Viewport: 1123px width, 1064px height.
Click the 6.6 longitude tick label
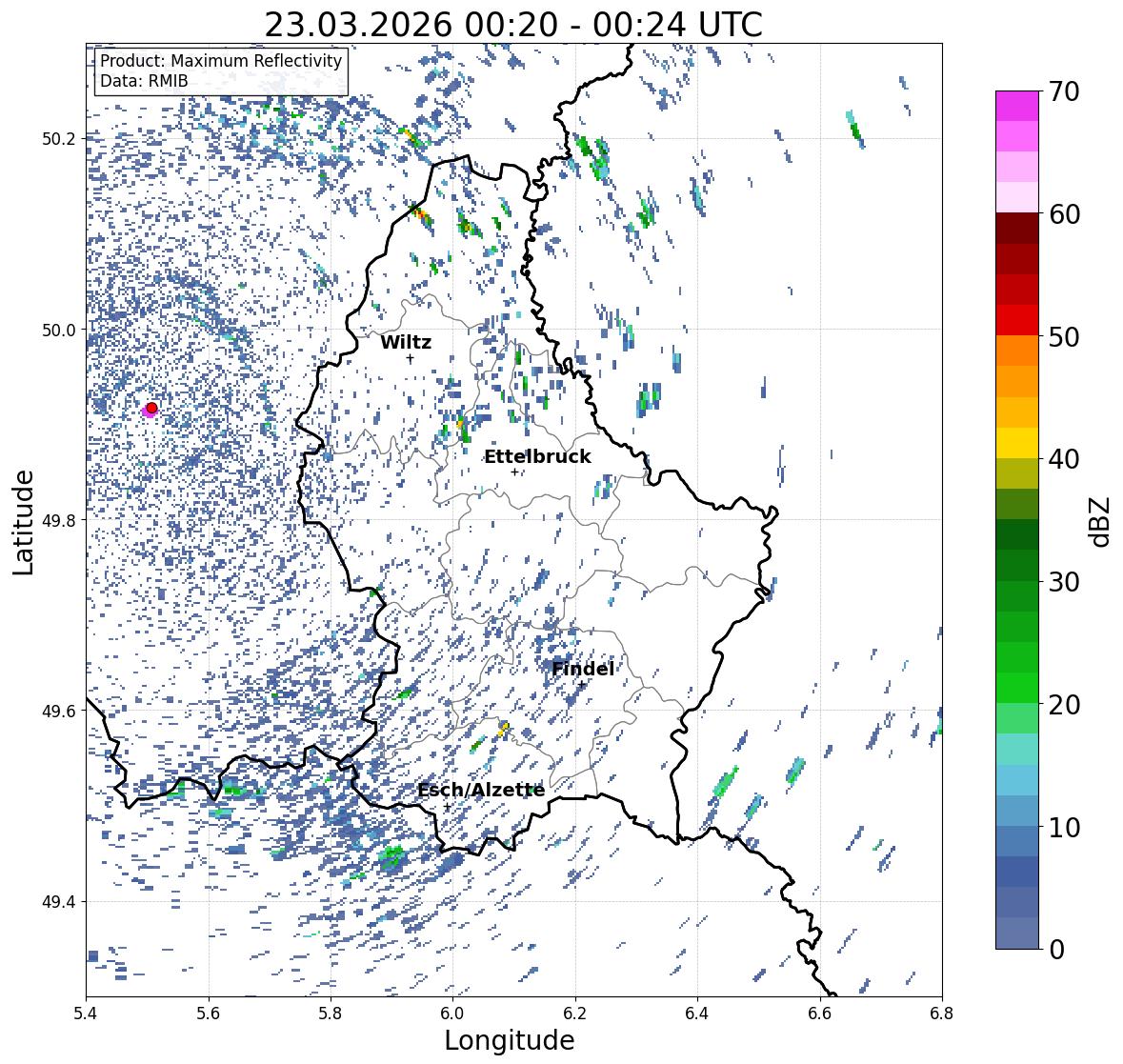820,1013
